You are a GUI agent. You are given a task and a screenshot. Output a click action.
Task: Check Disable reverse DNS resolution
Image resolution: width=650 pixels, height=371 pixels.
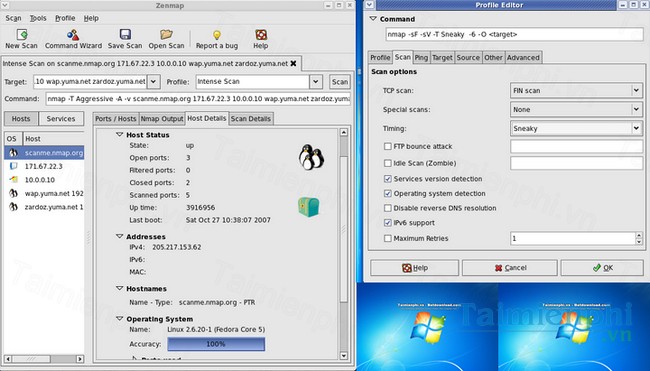point(388,208)
